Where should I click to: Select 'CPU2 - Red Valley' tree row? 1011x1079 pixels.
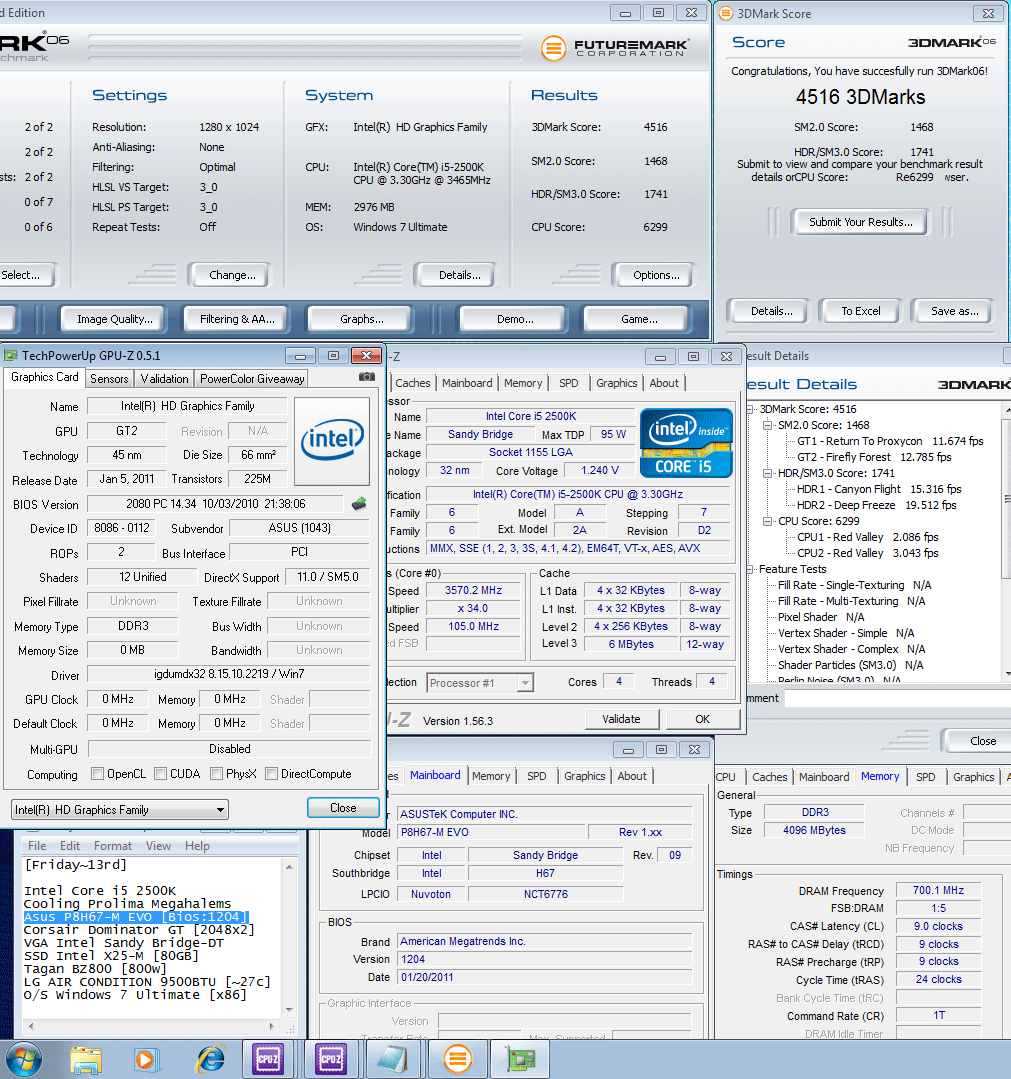[x=867, y=553]
